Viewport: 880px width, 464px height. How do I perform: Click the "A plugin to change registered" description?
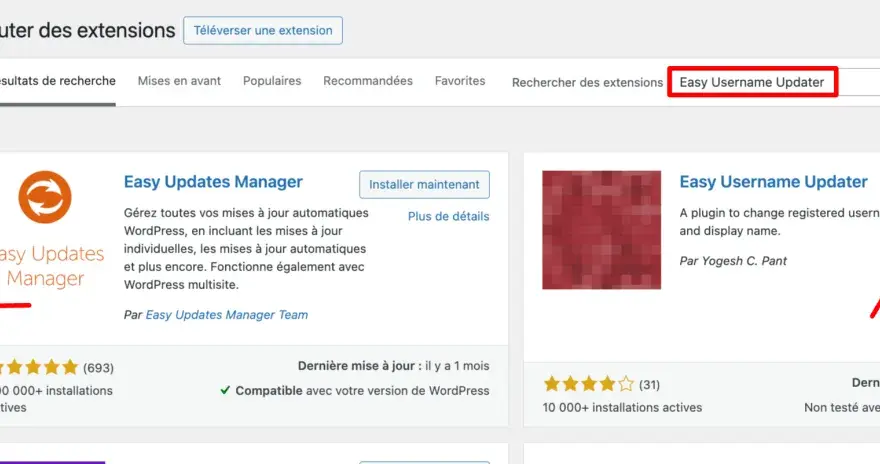pyautogui.click(x=780, y=222)
